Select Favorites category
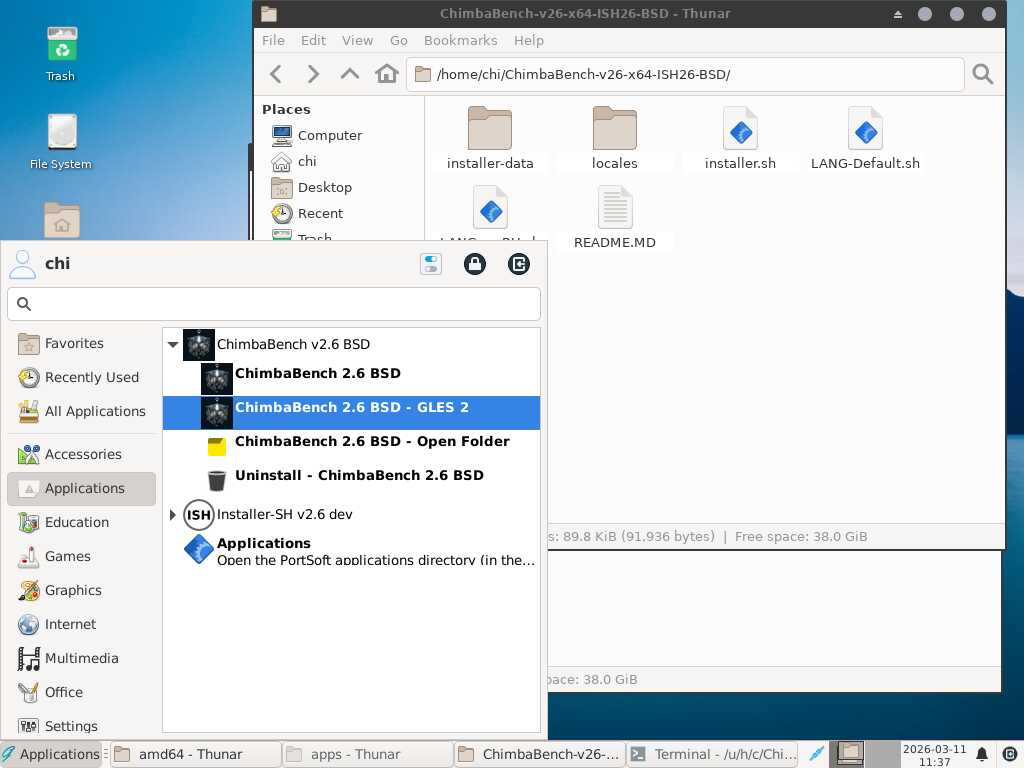Viewport: 1024px width, 768px height. pyautogui.click(x=82, y=344)
